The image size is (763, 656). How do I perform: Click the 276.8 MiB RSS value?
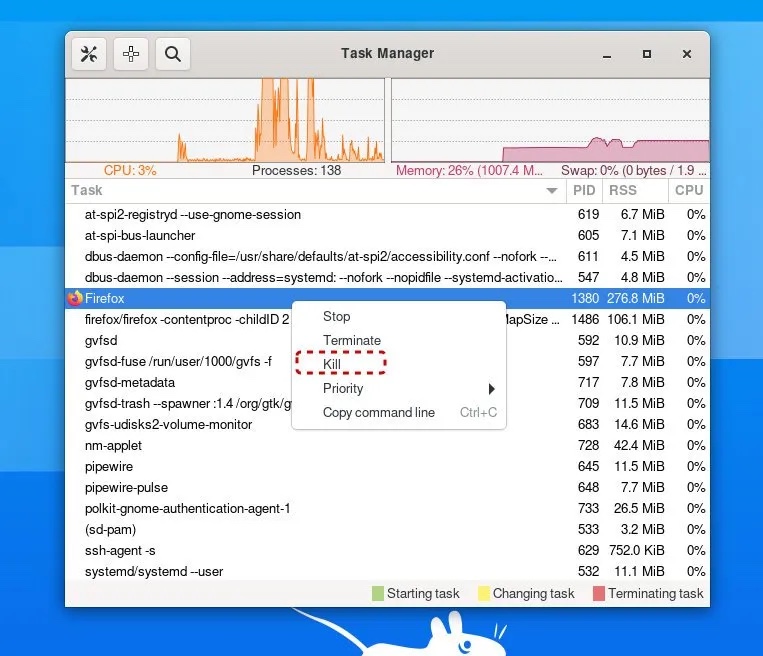636,298
